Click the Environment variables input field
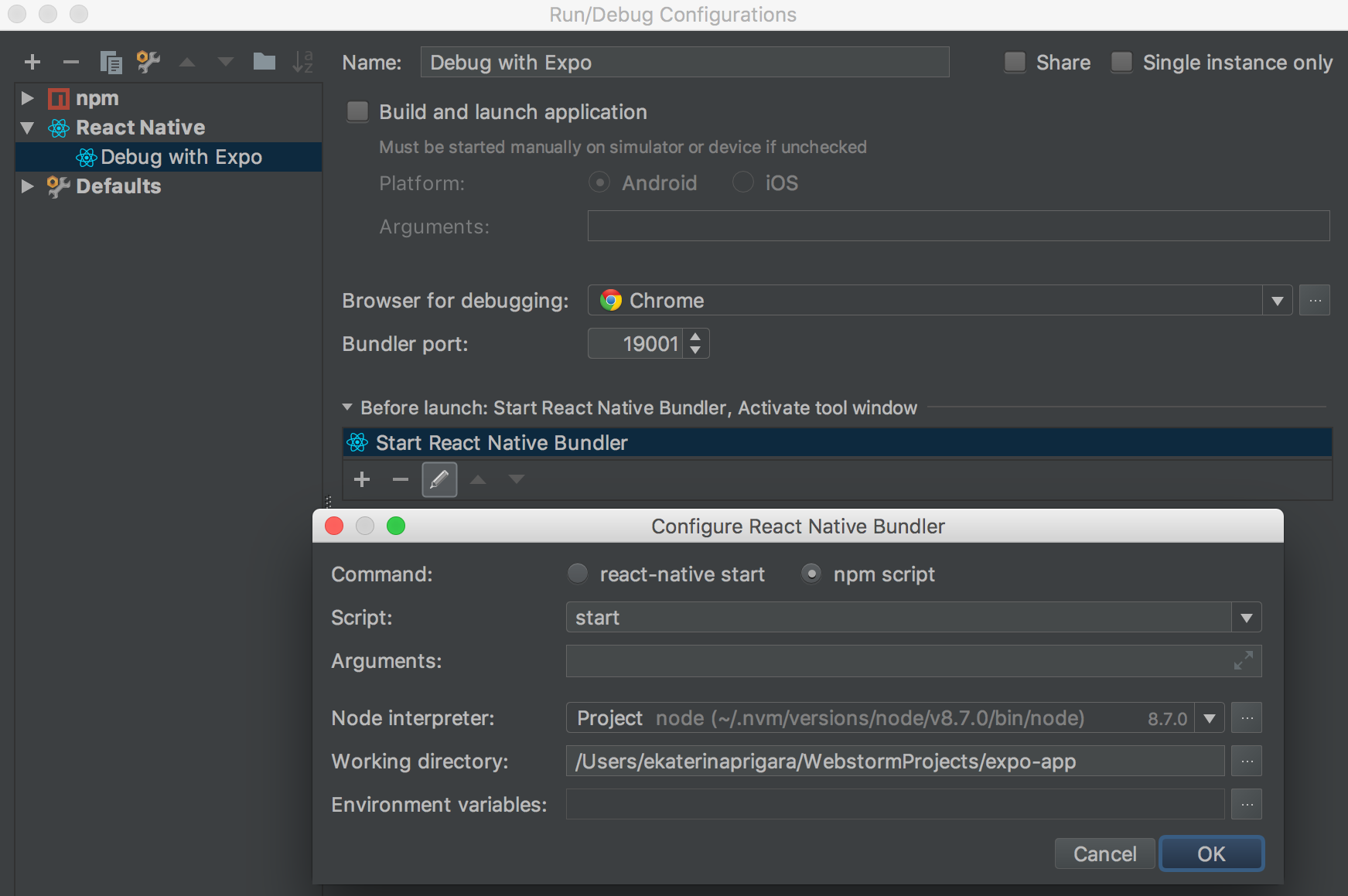 895,804
